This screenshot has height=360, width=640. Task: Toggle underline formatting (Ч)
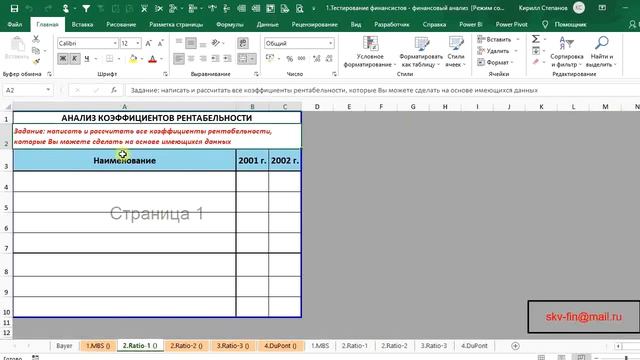(87, 59)
